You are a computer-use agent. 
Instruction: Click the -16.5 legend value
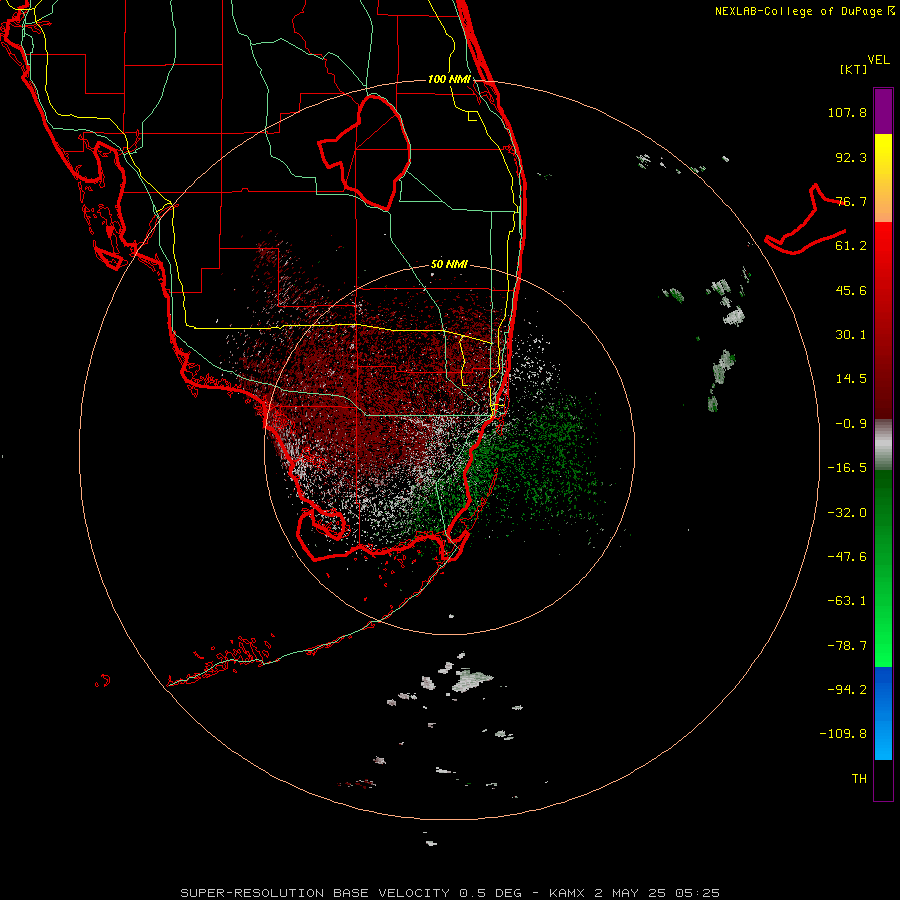point(847,468)
